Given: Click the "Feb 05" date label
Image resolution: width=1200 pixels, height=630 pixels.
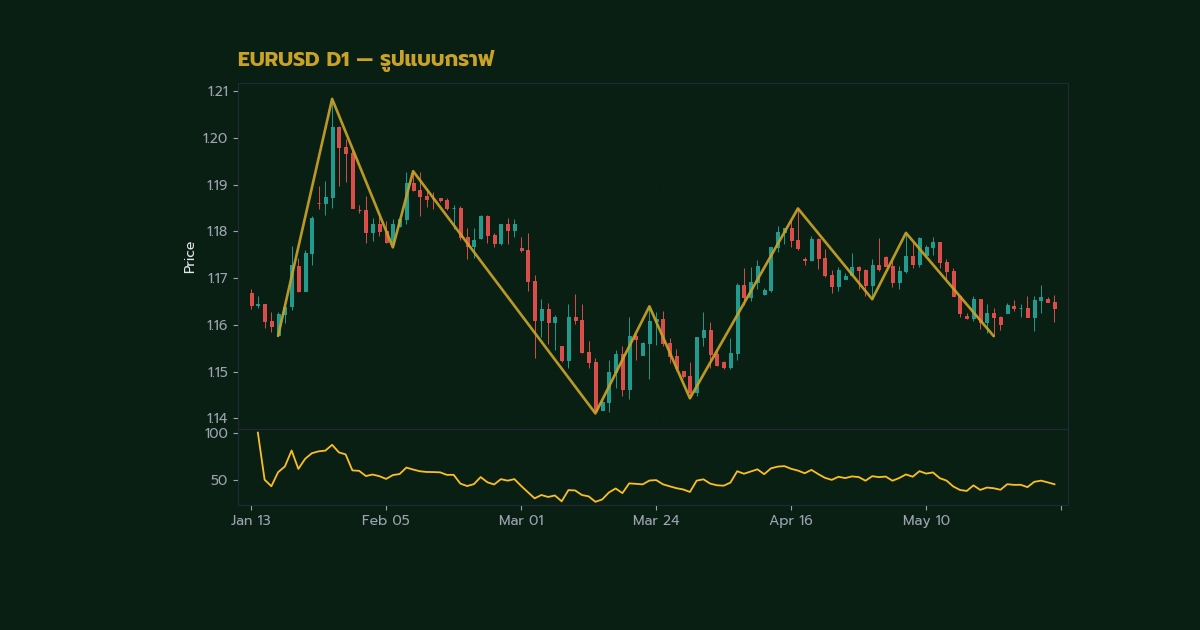Looking at the screenshot, I should [386, 521].
